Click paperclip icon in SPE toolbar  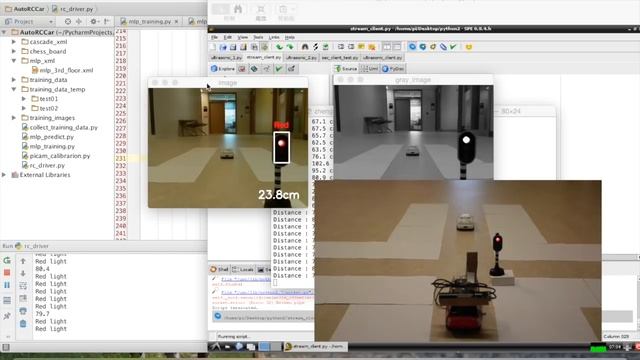[443, 47]
